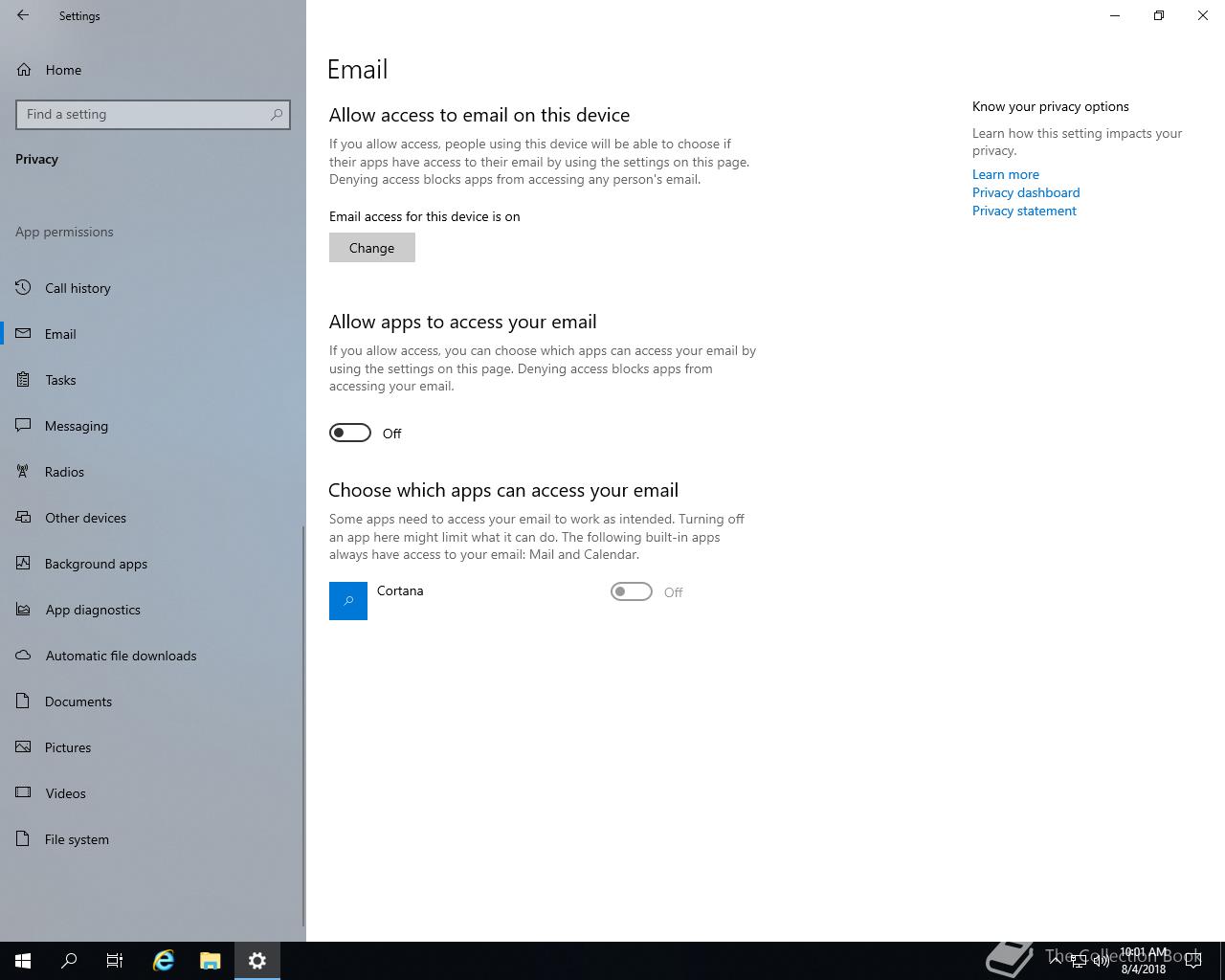This screenshot has height=980, width=1225.
Task: Click the Documents page icon
Action: coord(24,701)
